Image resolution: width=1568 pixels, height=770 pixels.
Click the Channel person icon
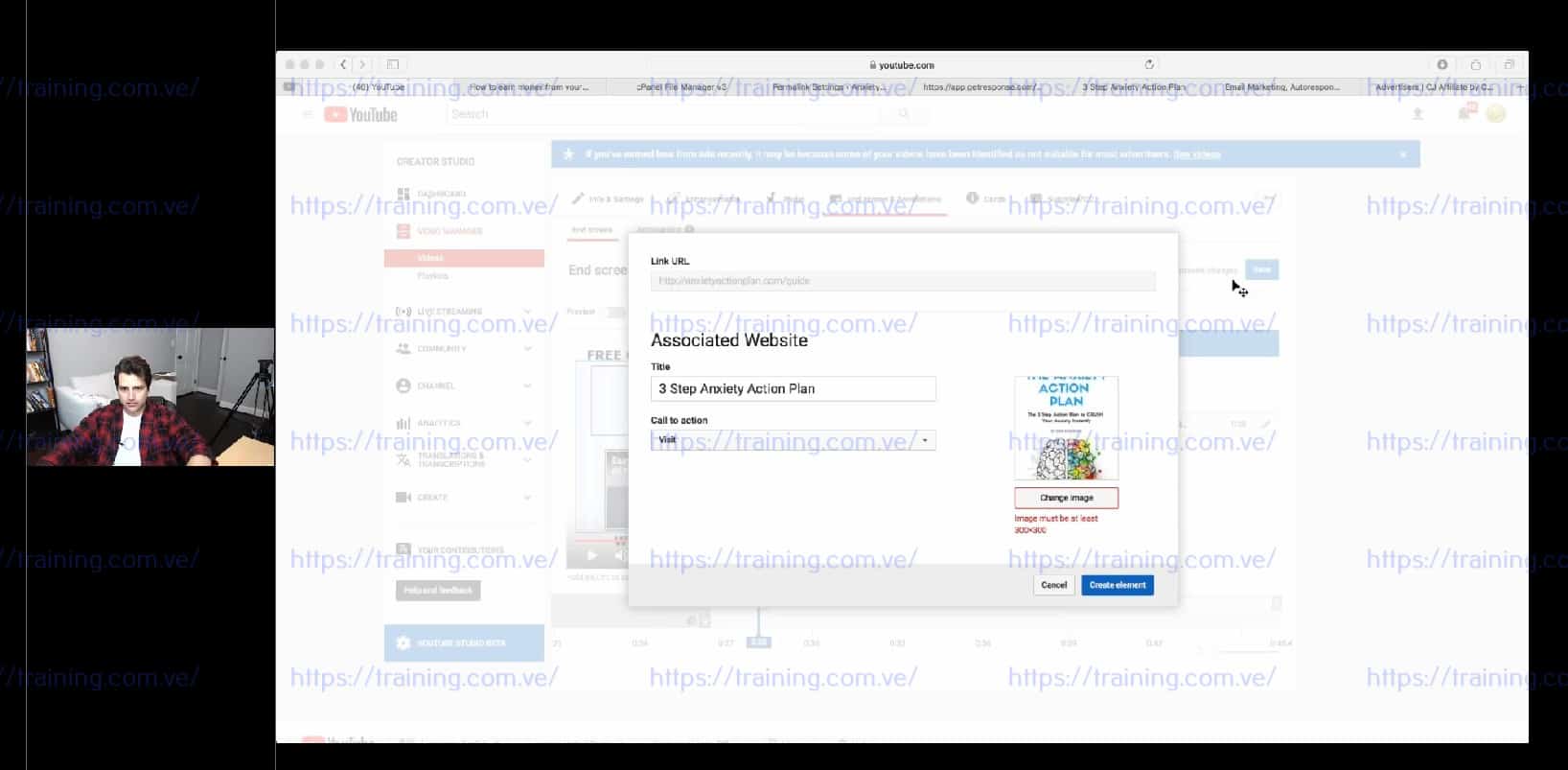coord(404,385)
